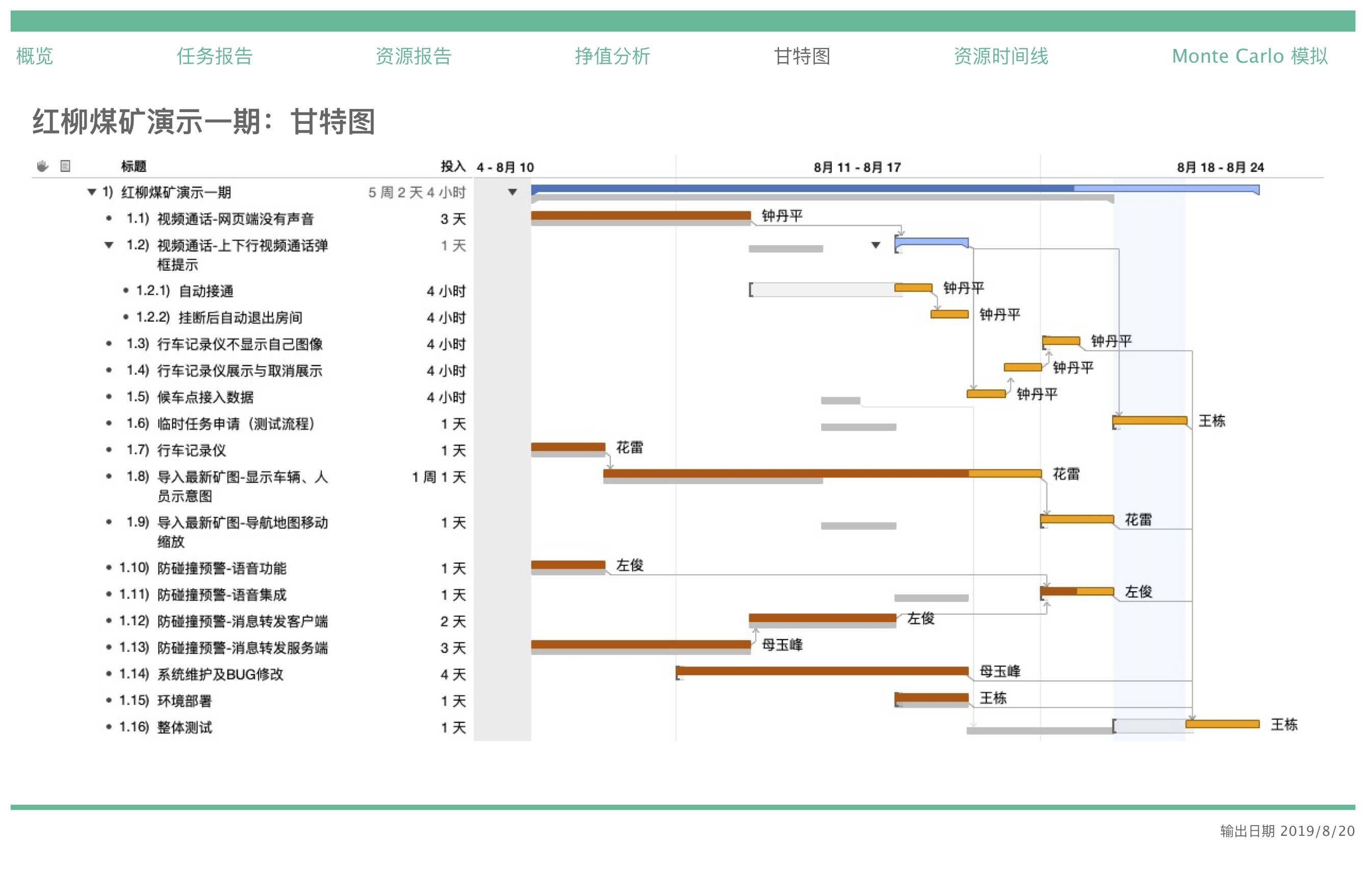The image size is (1366, 896).
Task: Go to 挣值分析 page
Action: coord(612,56)
